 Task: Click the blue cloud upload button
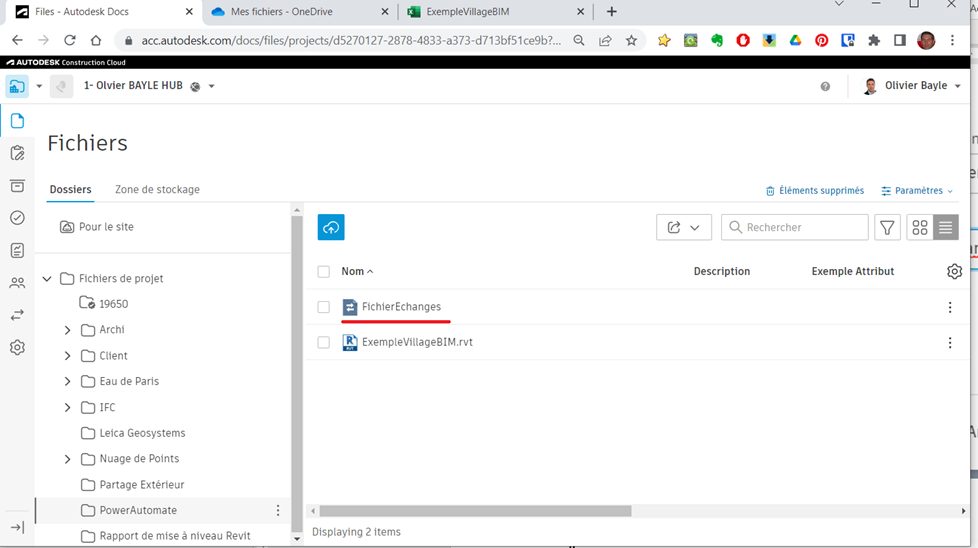(x=331, y=227)
